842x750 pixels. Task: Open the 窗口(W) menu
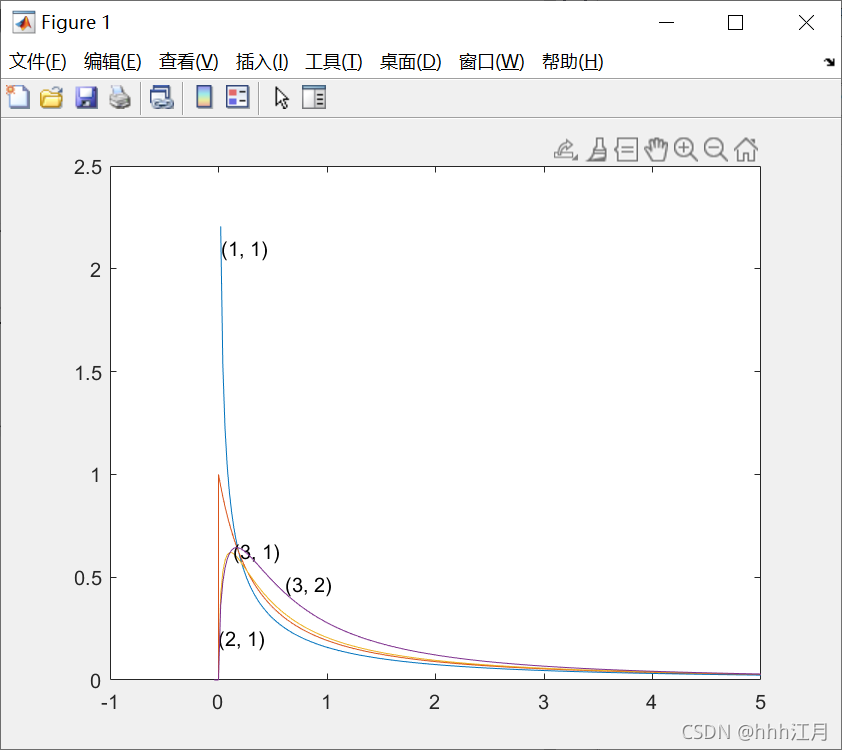(x=491, y=62)
